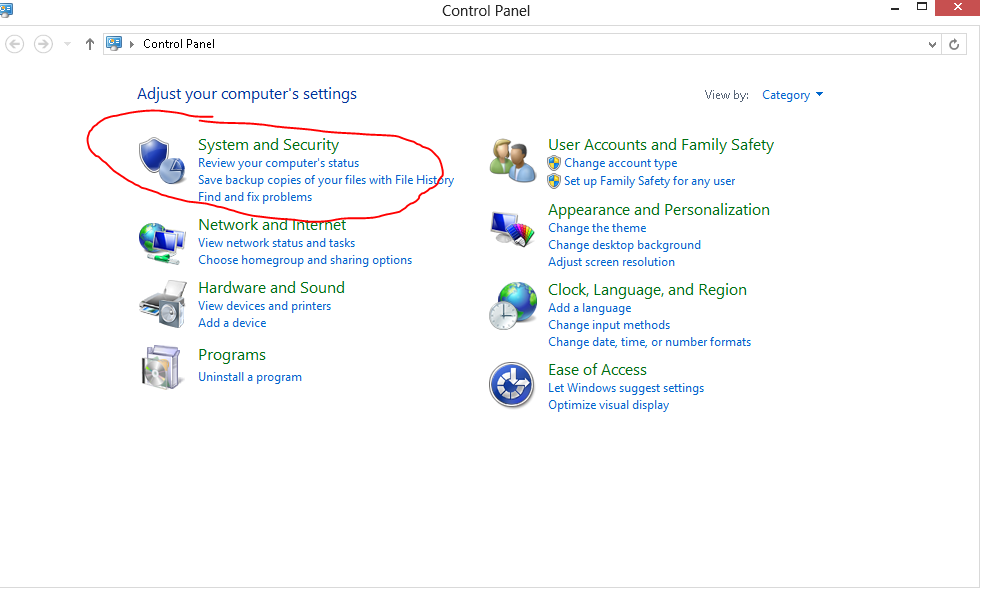981x590 pixels.
Task: Click View devices and printers
Action: [x=265, y=307]
